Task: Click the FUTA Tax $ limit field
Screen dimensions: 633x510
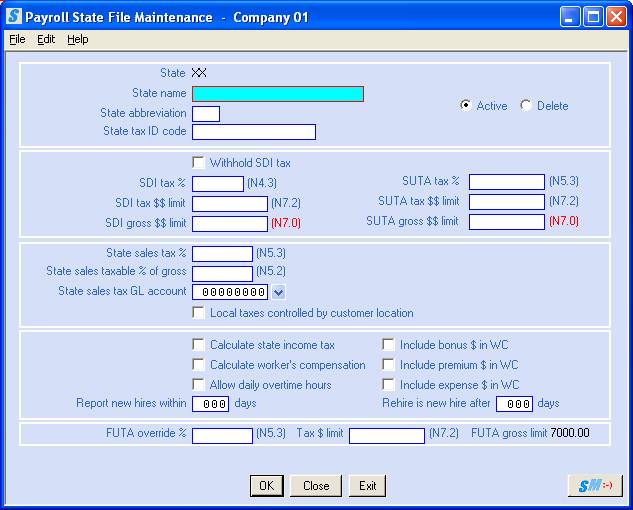Action: tap(387, 436)
